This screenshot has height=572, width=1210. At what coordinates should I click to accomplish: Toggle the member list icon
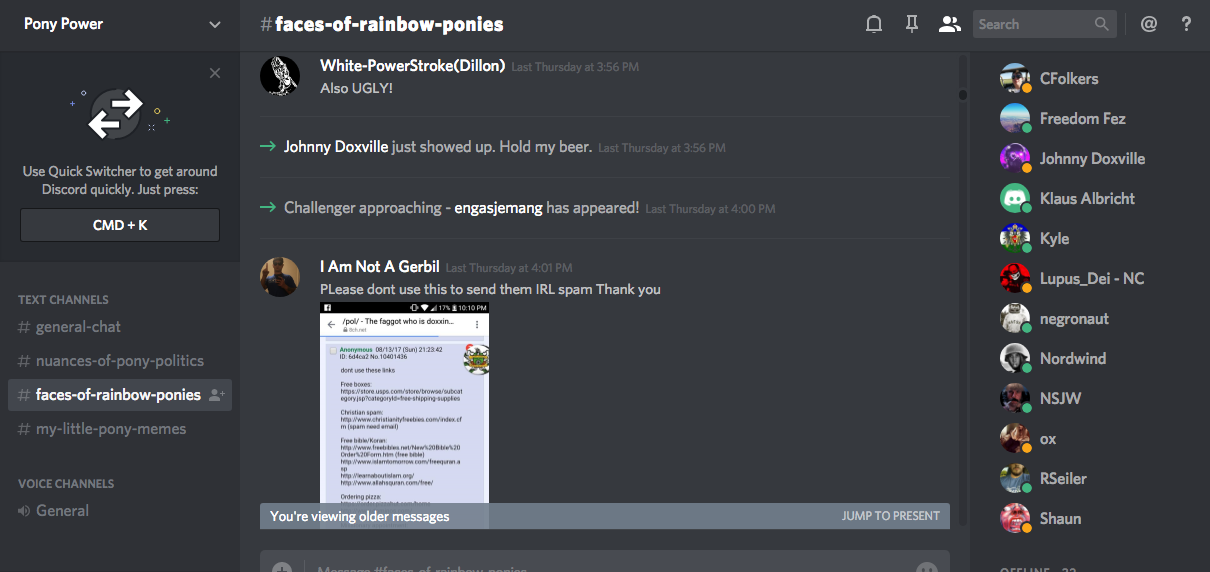(x=949, y=24)
